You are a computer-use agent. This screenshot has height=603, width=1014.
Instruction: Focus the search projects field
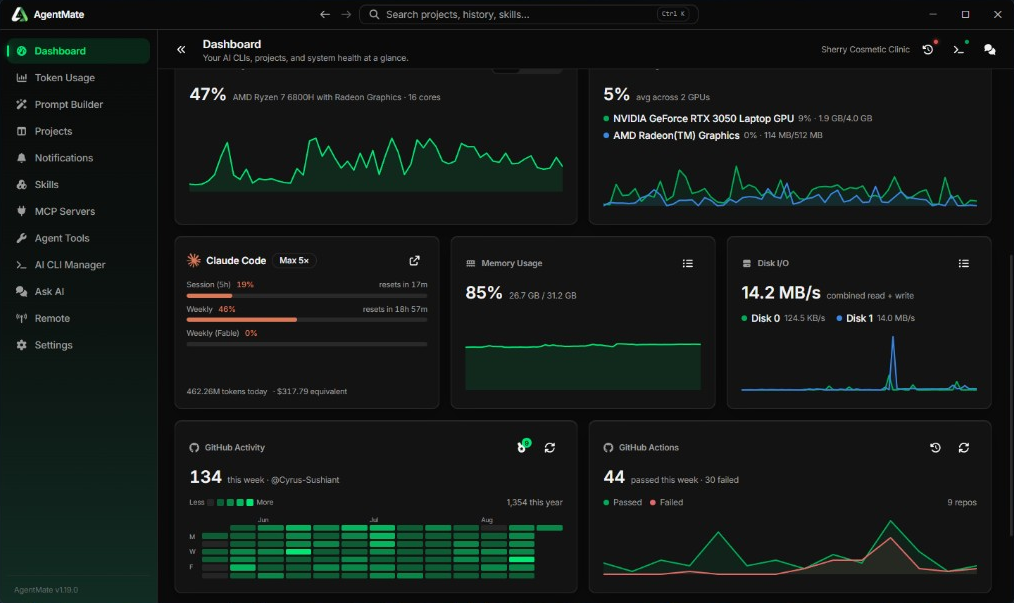coord(528,14)
